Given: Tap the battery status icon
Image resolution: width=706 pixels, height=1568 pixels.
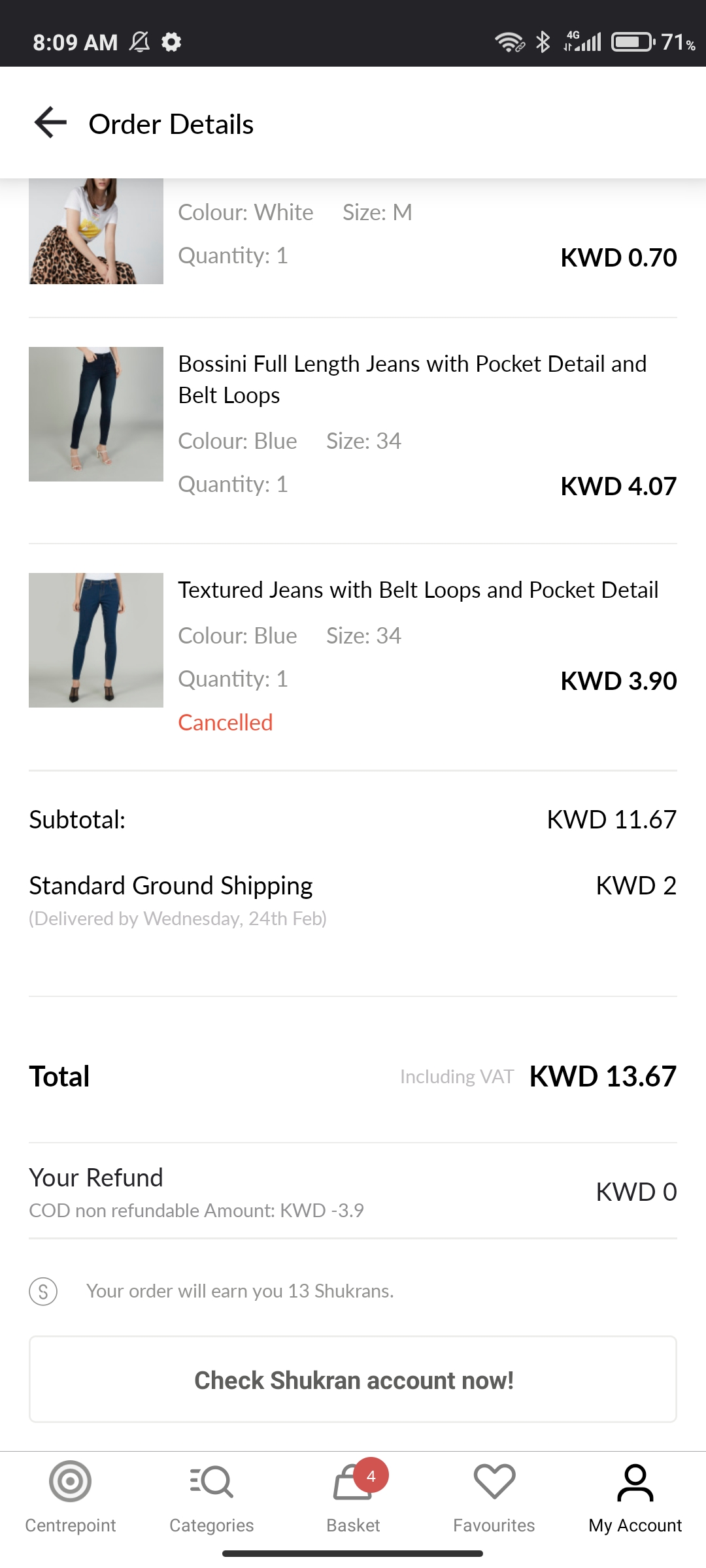Looking at the screenshot, I should point(632,42).
